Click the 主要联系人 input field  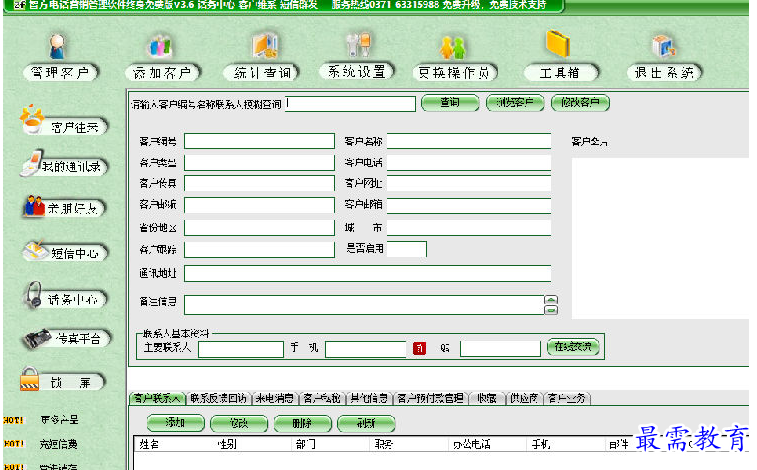[x=240, y=349]
